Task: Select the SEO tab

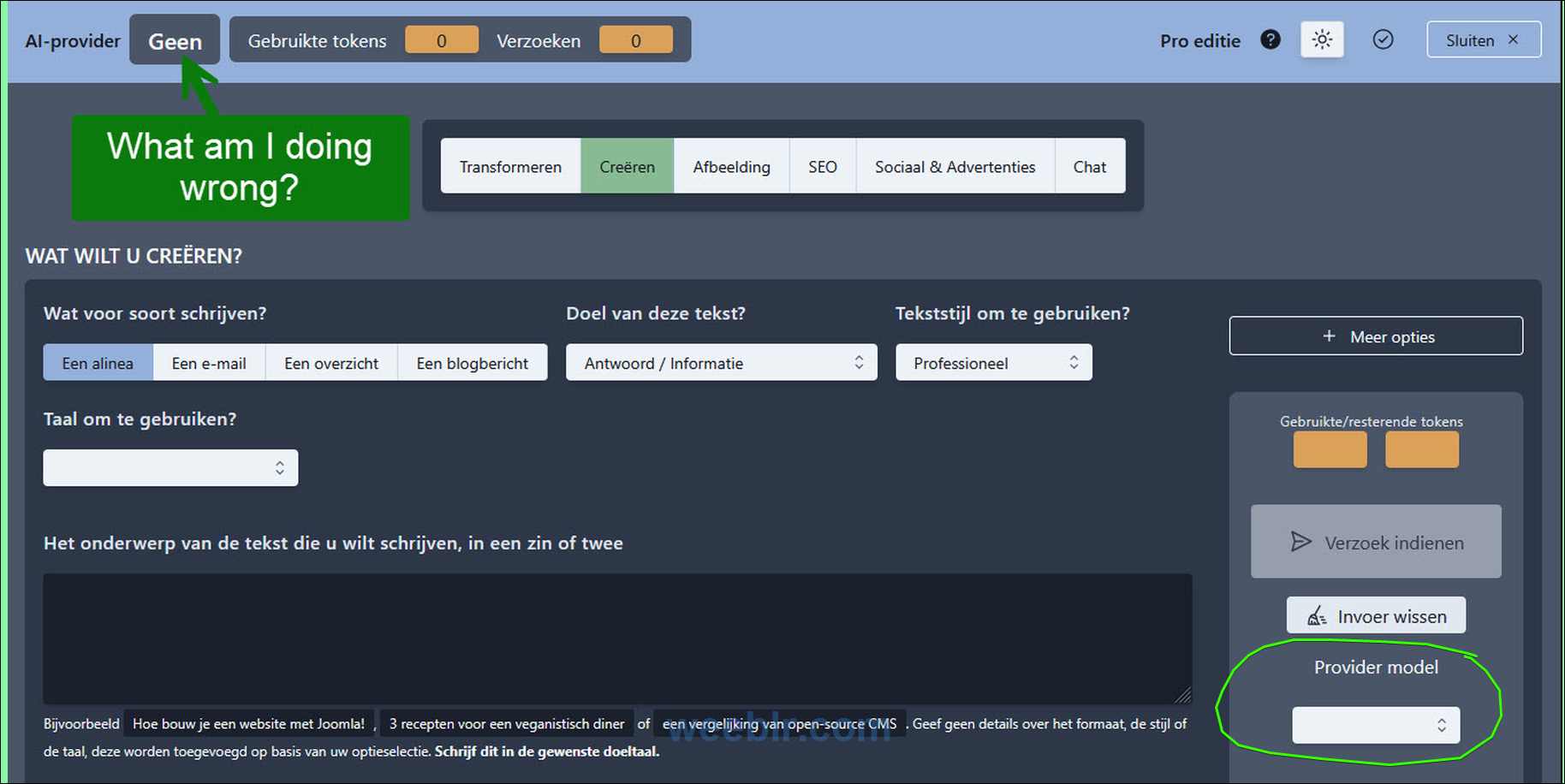Action: tap(822, 167)
